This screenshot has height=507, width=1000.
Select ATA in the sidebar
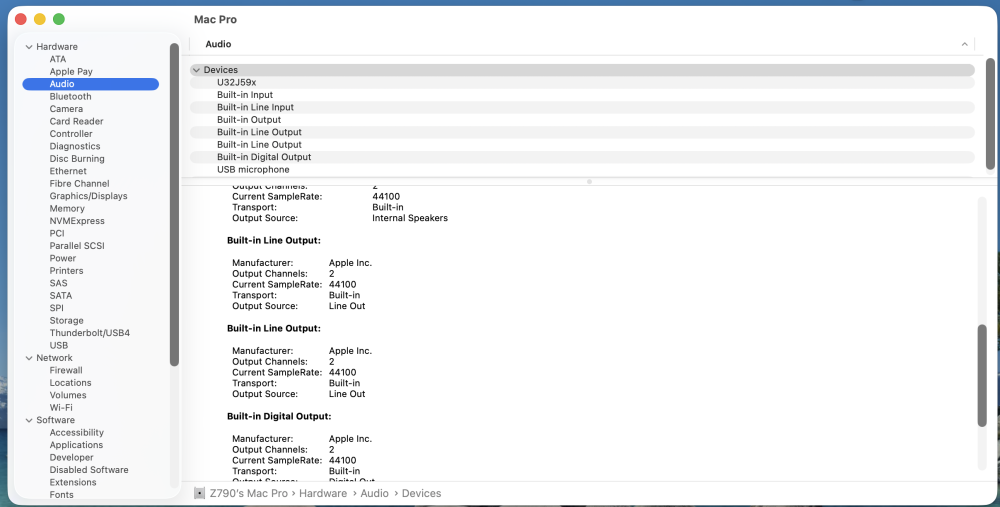pyautogui.click(x=58, y=59)
